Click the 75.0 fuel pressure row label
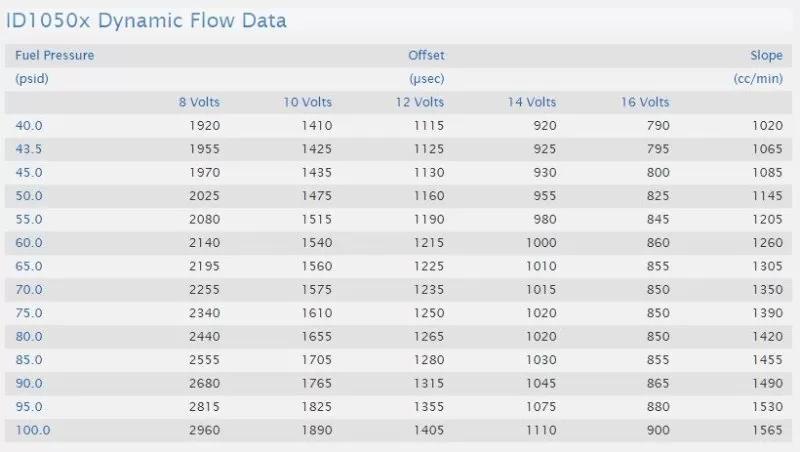800x452 pixels. pos(29,313)
